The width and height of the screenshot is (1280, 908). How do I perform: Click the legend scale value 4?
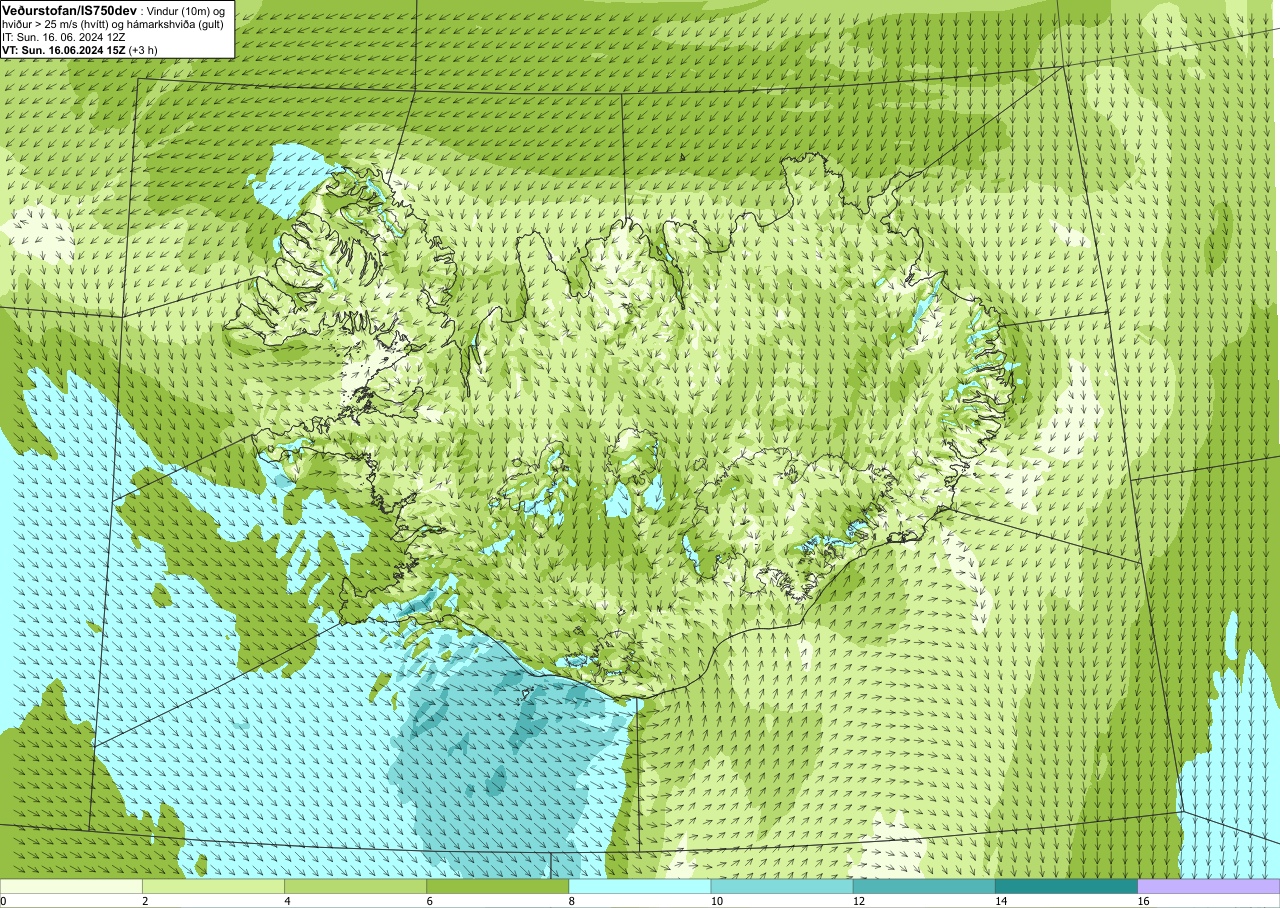click(287, 901)
